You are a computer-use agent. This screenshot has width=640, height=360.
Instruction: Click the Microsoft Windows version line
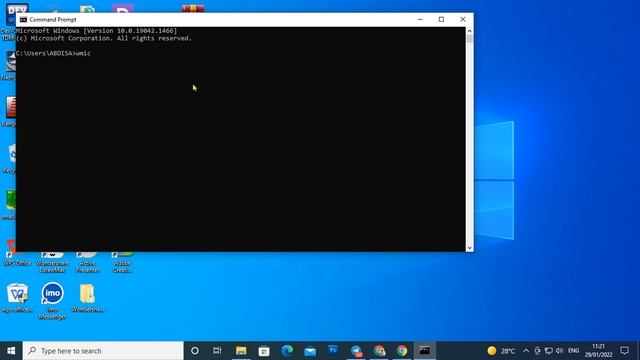coord(97,31)
